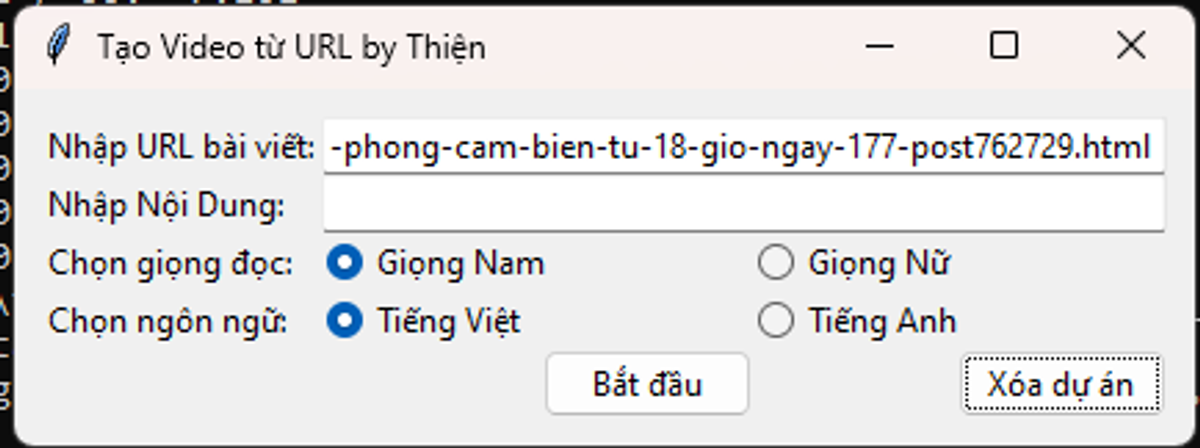The image size is (1200, 448).
Task: Click the feather app icon in title bar
Action: coord(59,46)
